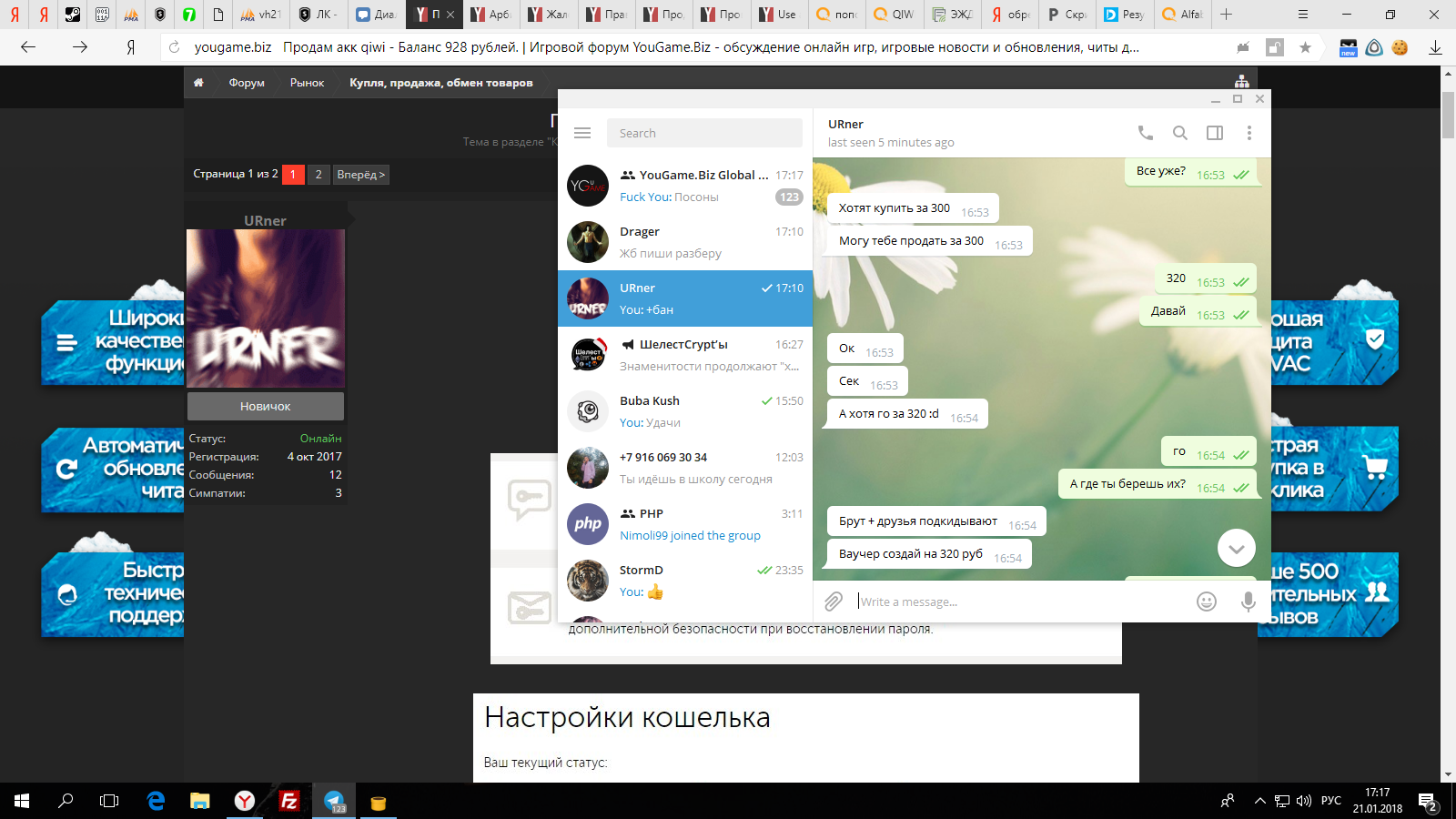
Task: Open the chat three-dot options menu
Action: coord(1249,132)
